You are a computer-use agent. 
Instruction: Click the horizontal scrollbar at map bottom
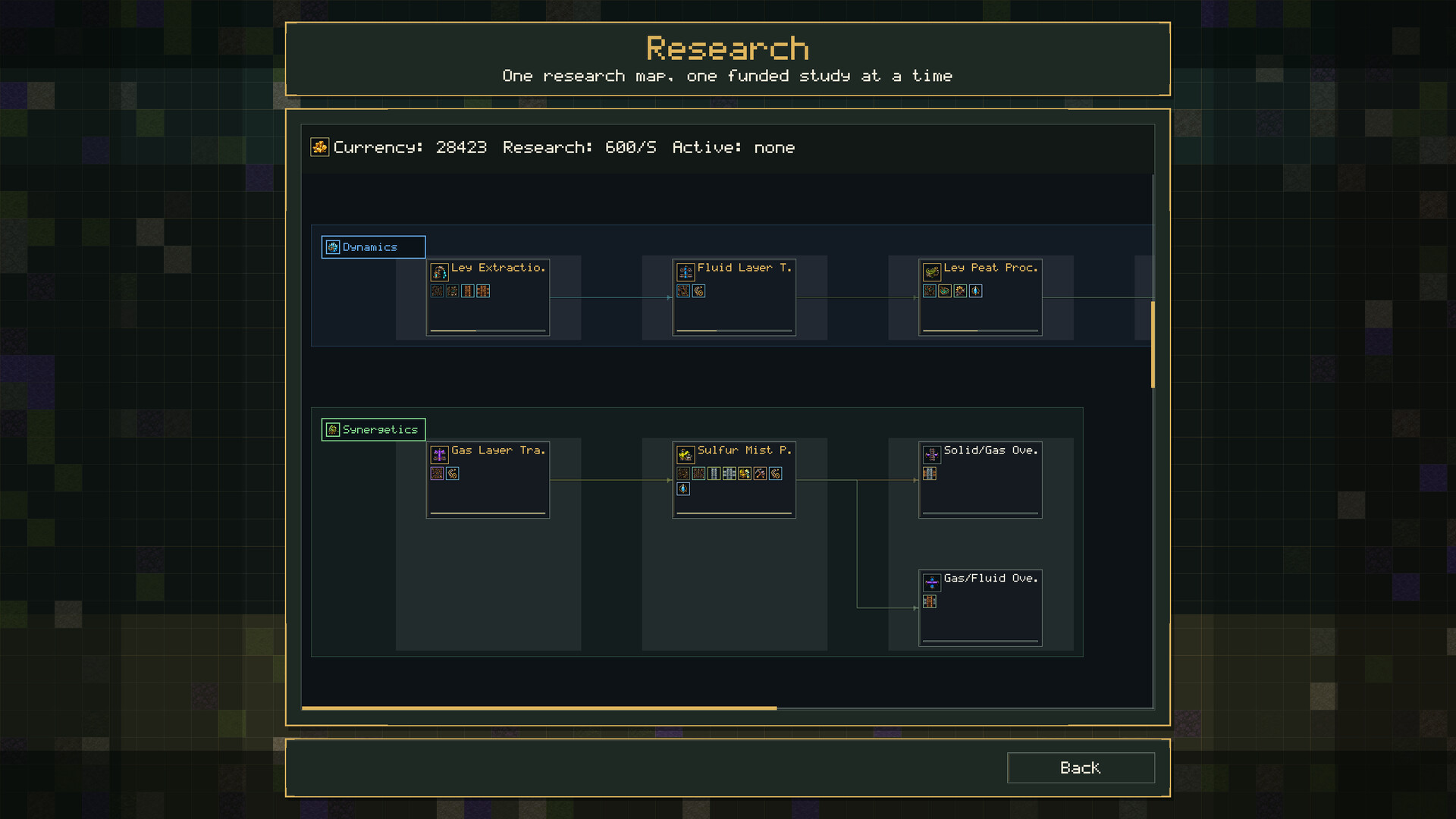pyautogui.click(x=539, y=708)
